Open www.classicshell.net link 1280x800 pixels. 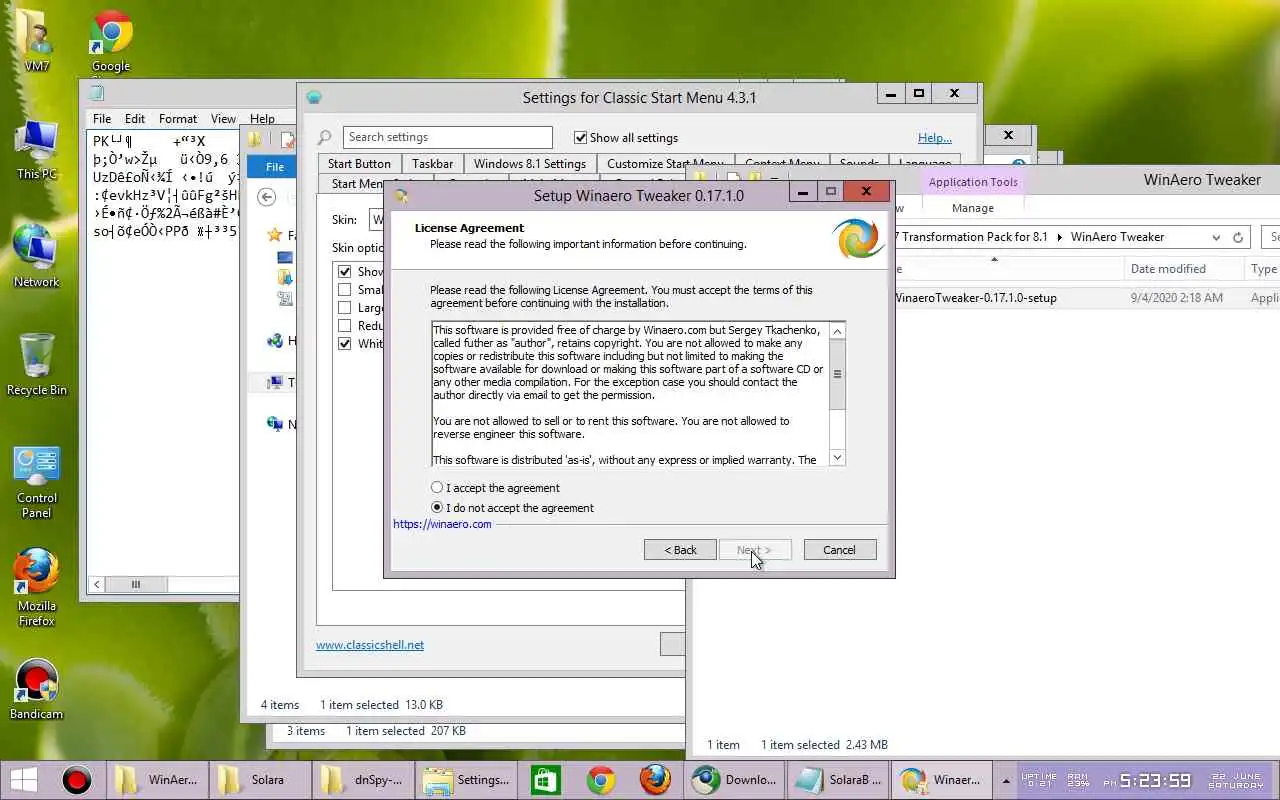370,645
